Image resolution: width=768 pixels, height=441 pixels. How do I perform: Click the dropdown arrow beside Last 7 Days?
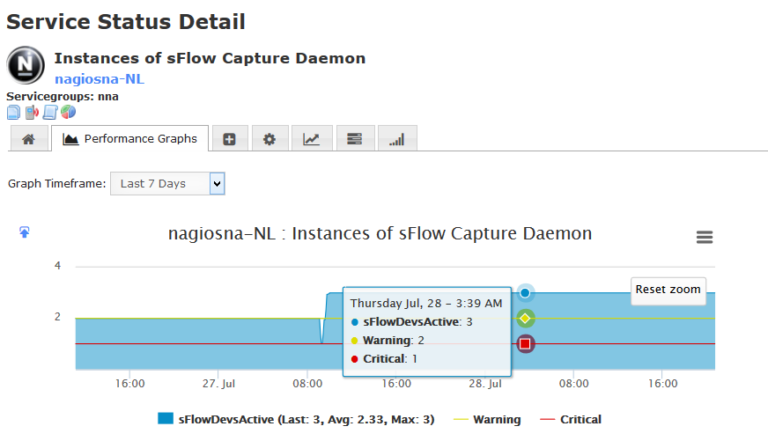(217, 184)
